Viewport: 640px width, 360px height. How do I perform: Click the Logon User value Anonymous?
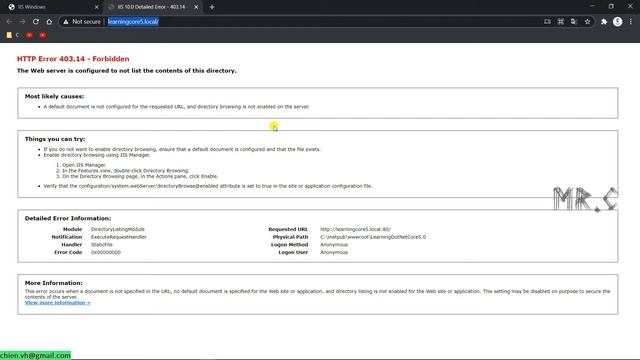(x=334, y=253)
